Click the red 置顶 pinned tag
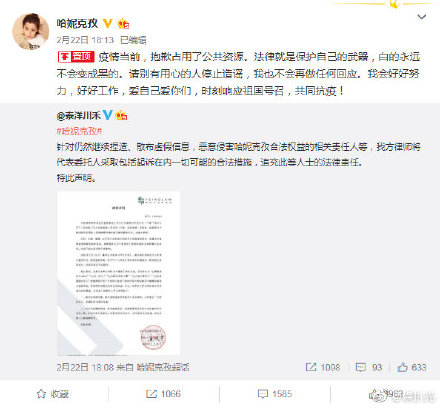 tap(76, 57)
